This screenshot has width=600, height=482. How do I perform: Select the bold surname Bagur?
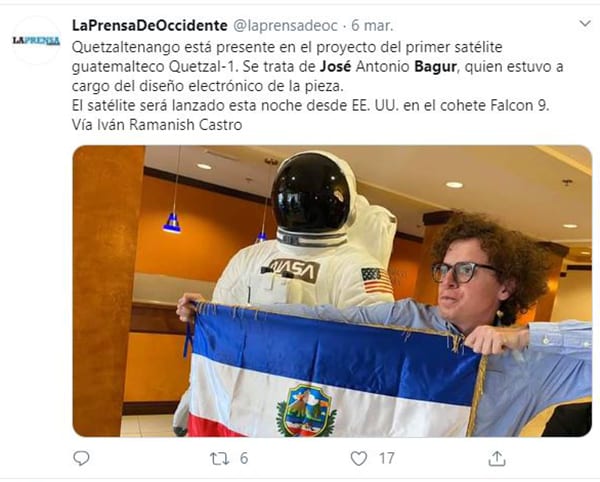click(435, 67)
